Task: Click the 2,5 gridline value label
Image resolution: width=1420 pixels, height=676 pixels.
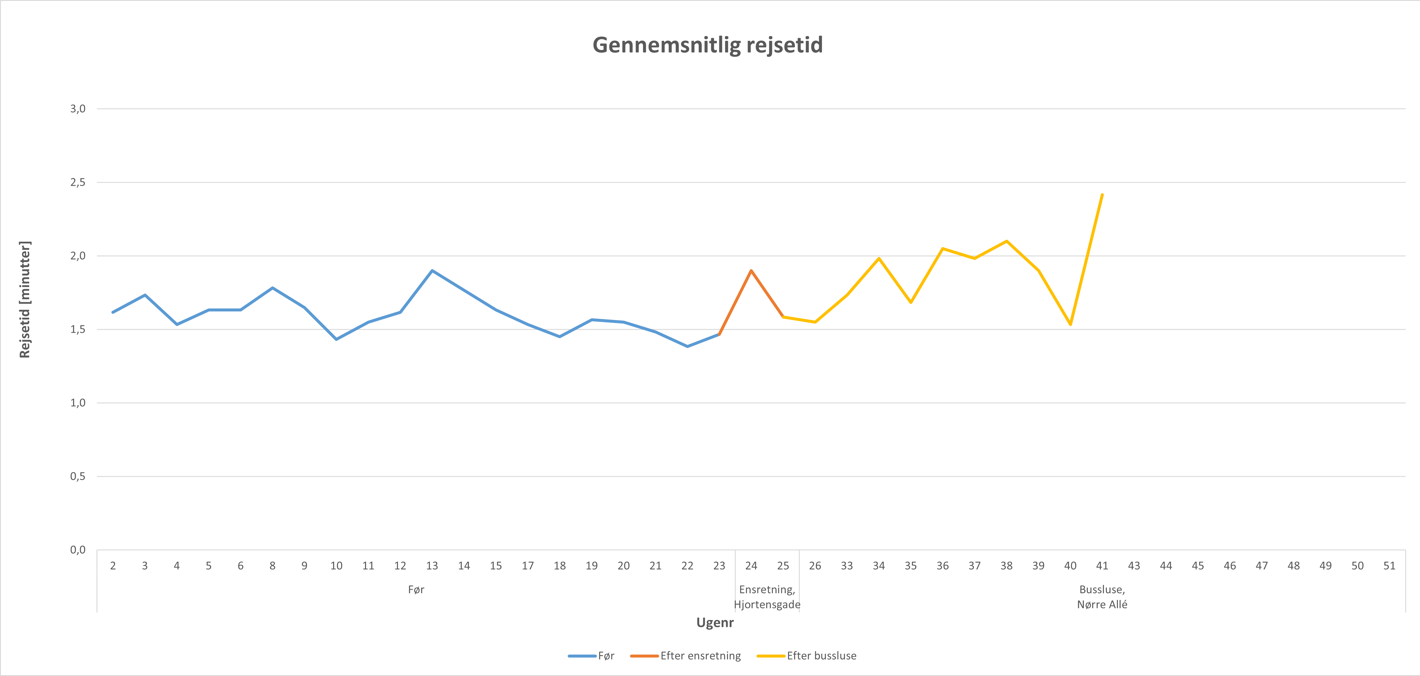Action: [77, 182]
